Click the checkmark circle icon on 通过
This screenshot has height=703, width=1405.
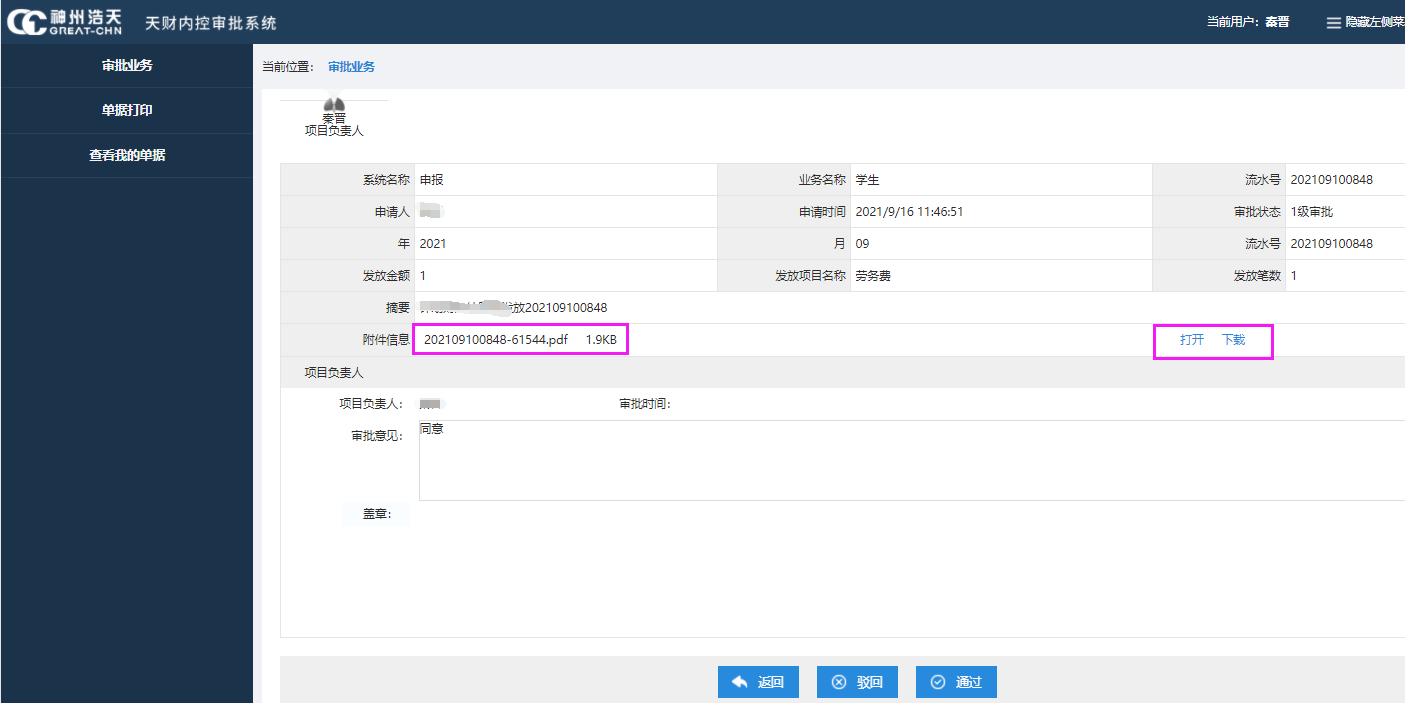click(938, 682)
